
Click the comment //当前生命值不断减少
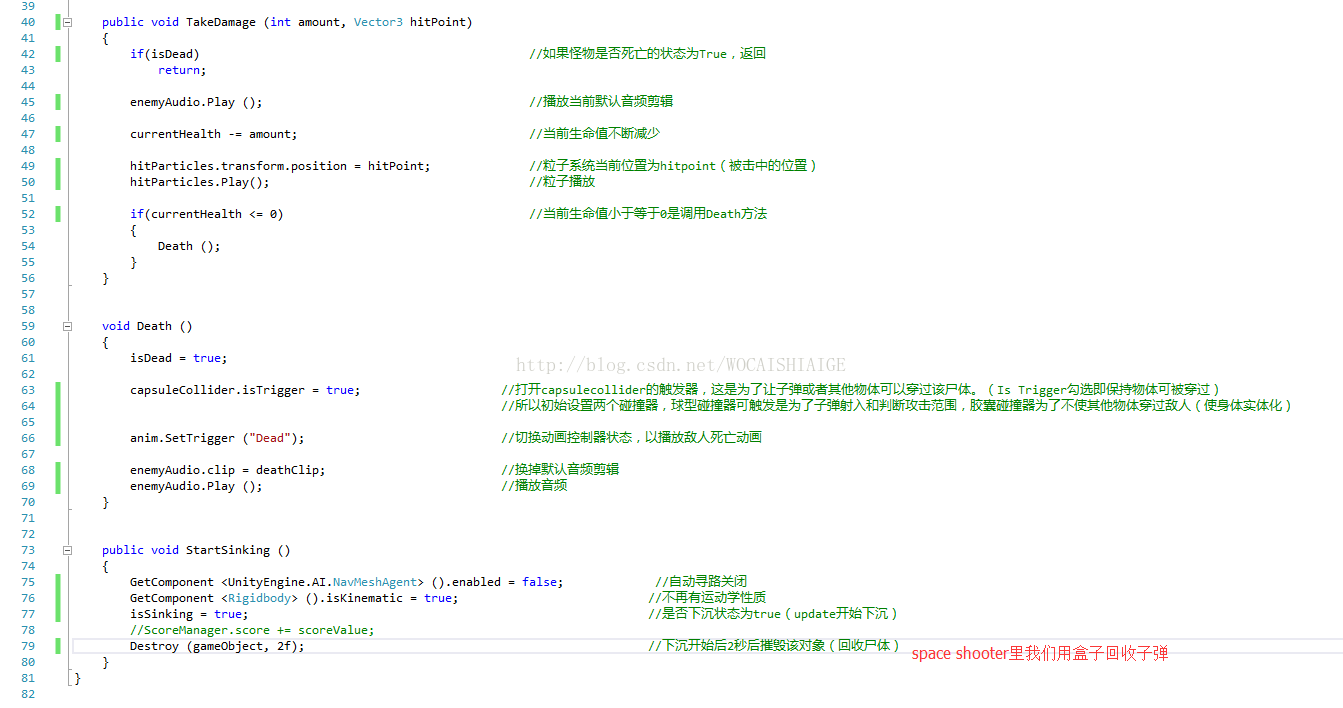(595, 134)
